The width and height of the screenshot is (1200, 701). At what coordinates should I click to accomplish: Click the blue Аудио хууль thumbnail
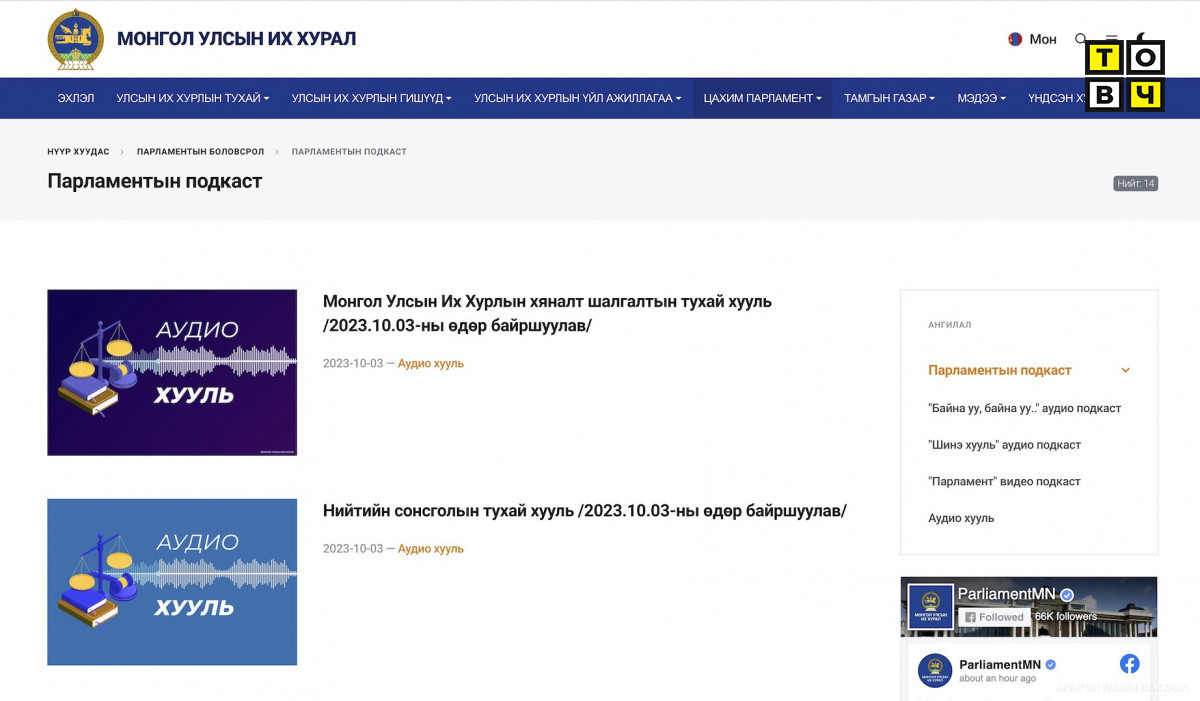(x=172, y=582)
